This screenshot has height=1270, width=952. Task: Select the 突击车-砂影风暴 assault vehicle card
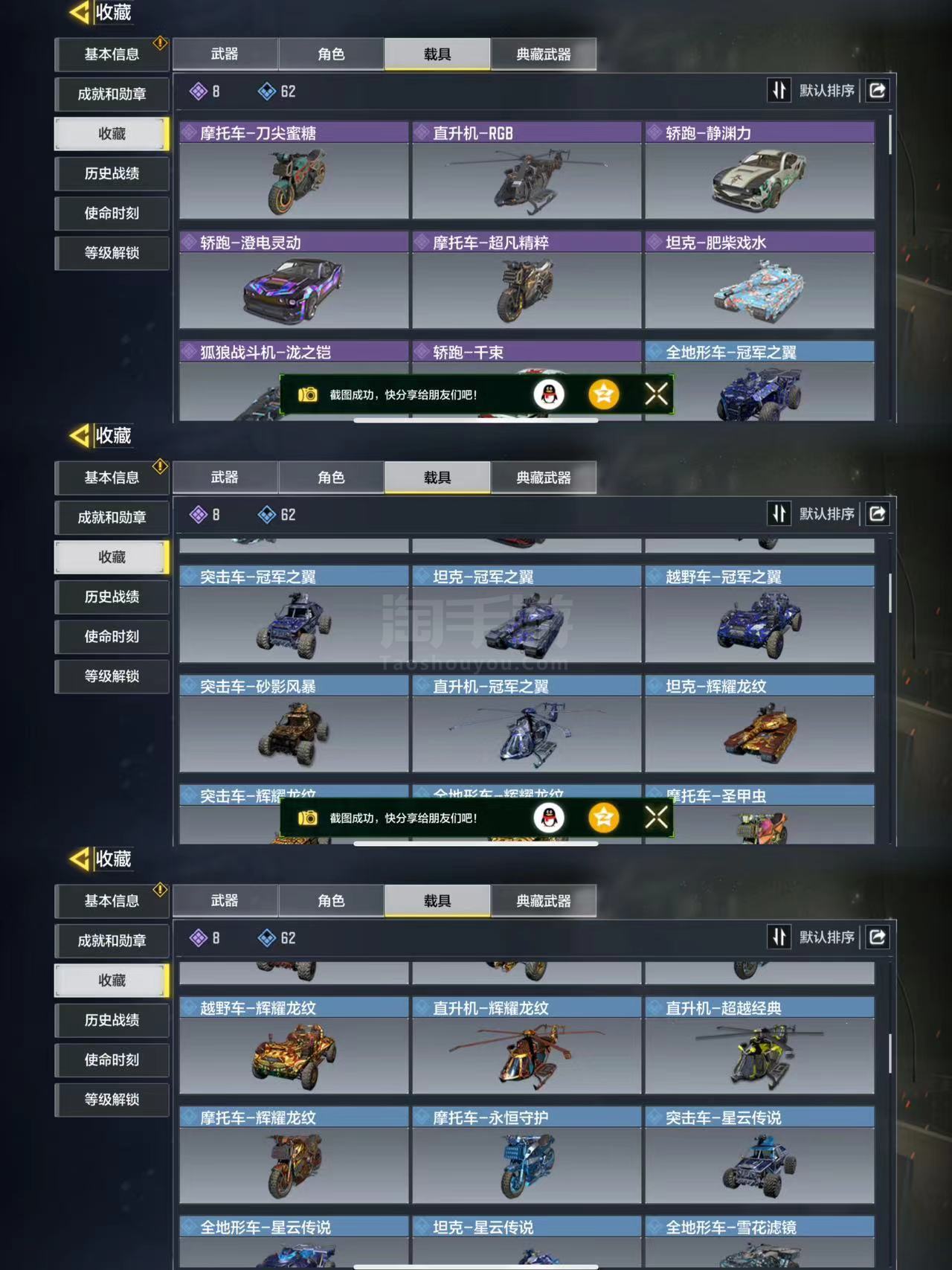coord(294,724)
